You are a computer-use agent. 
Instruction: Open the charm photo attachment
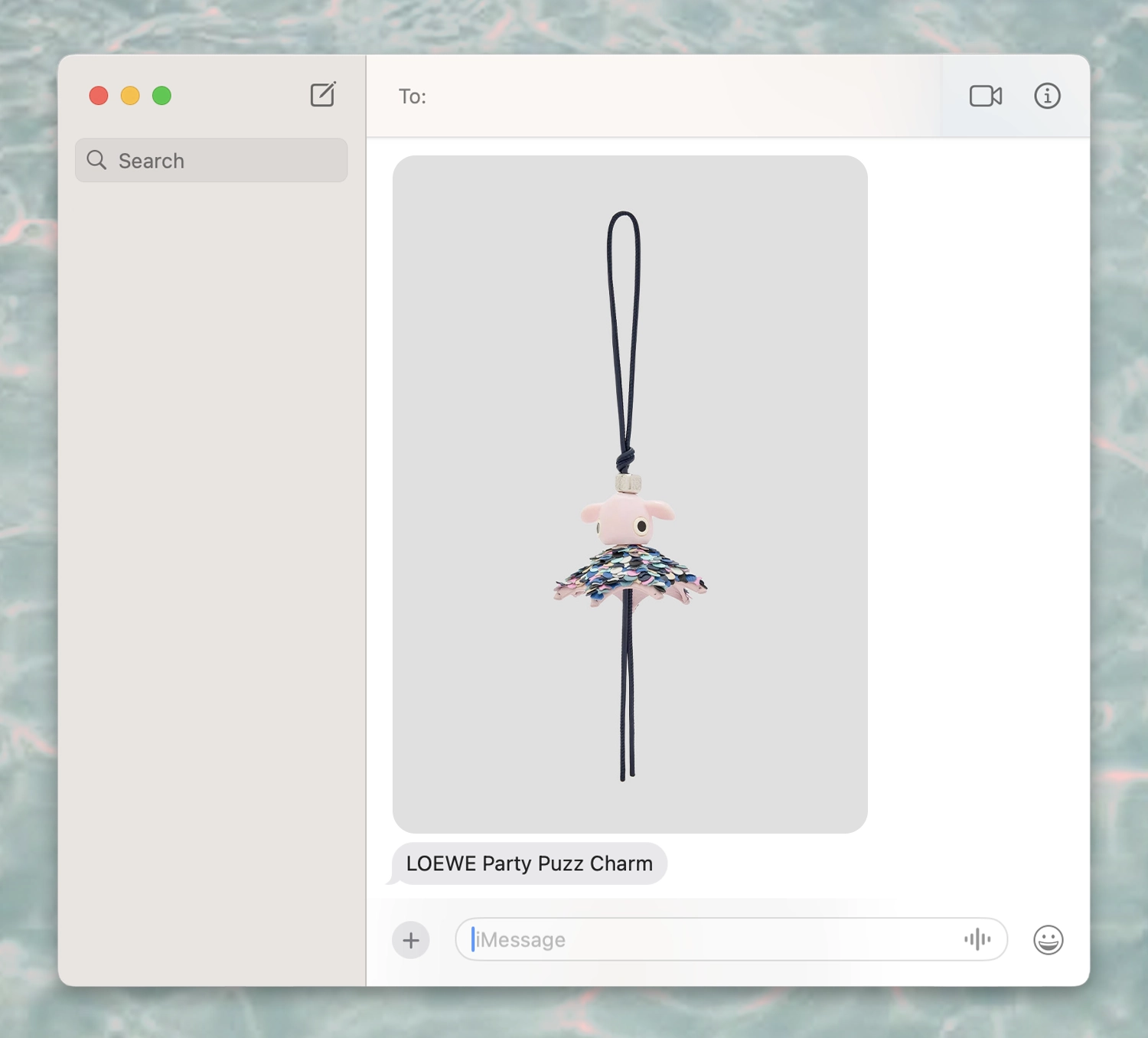[x=630, y=495]
